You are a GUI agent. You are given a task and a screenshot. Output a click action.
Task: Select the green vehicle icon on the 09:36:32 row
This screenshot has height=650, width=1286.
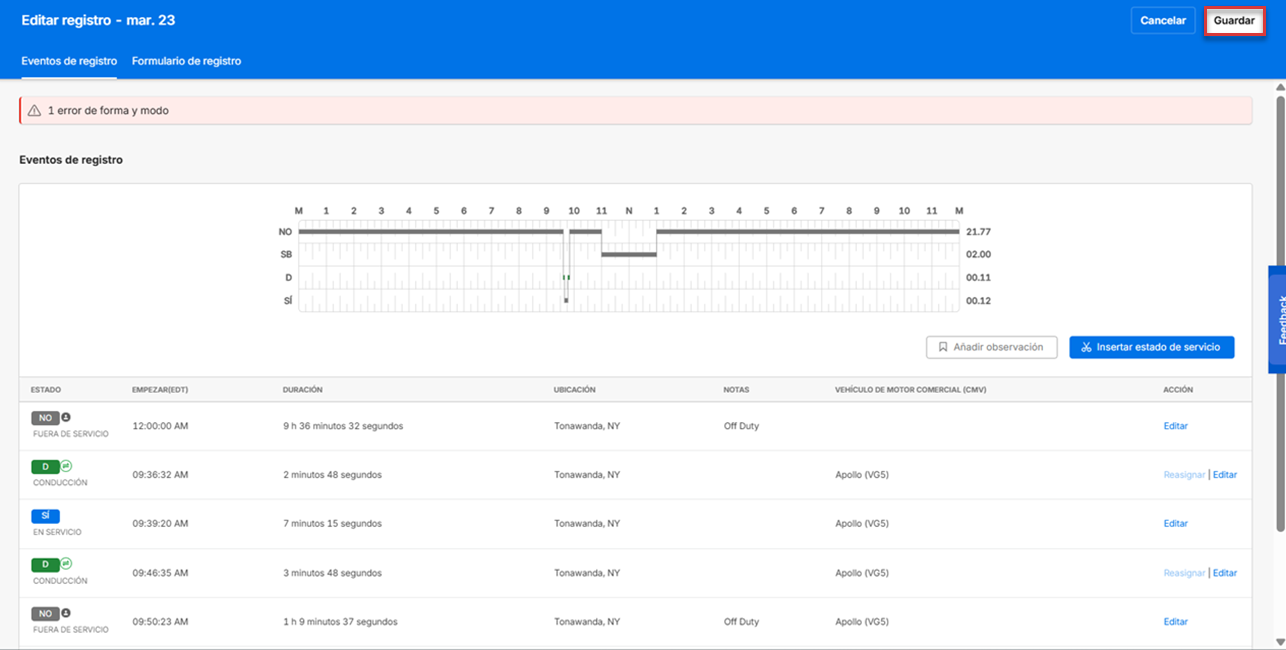coord(65,465)
